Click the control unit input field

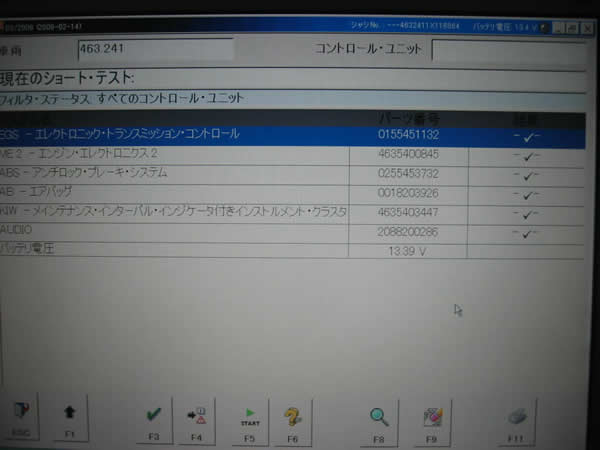tap(507, 49)
